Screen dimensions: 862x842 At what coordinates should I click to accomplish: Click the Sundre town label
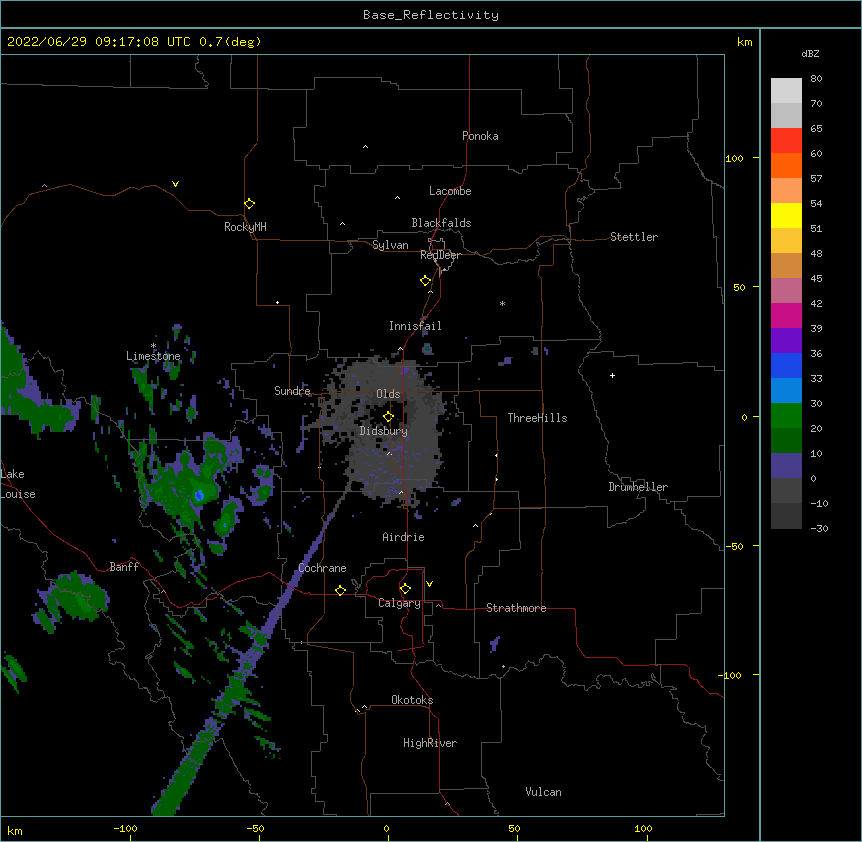coord(292,391)
